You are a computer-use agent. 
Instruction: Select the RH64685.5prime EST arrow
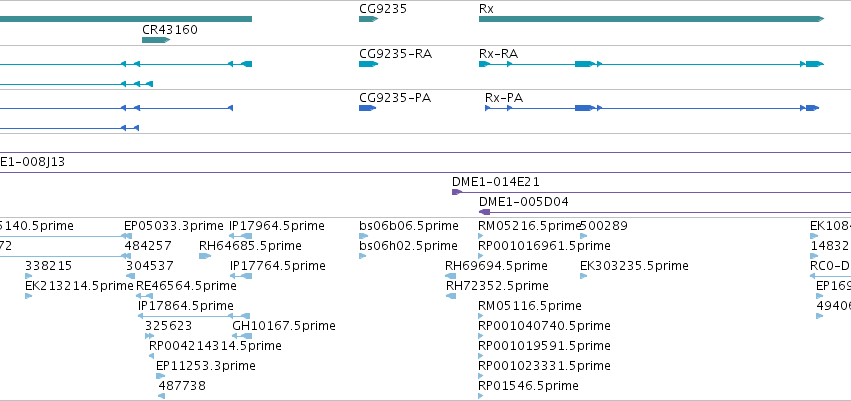point(205,256)
